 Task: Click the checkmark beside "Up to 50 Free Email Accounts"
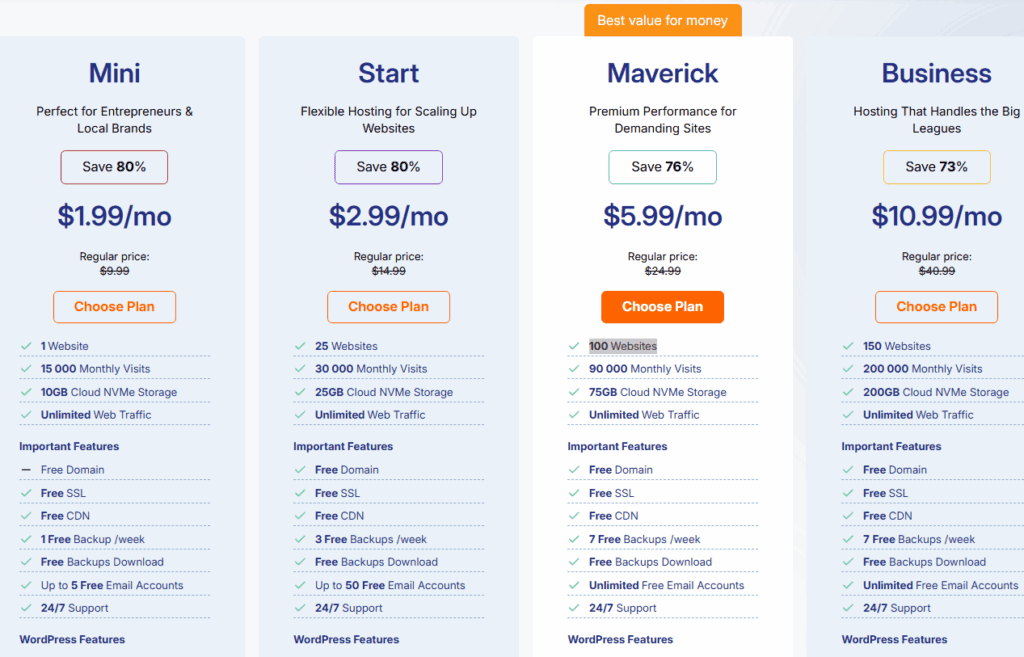coord(299,585)
